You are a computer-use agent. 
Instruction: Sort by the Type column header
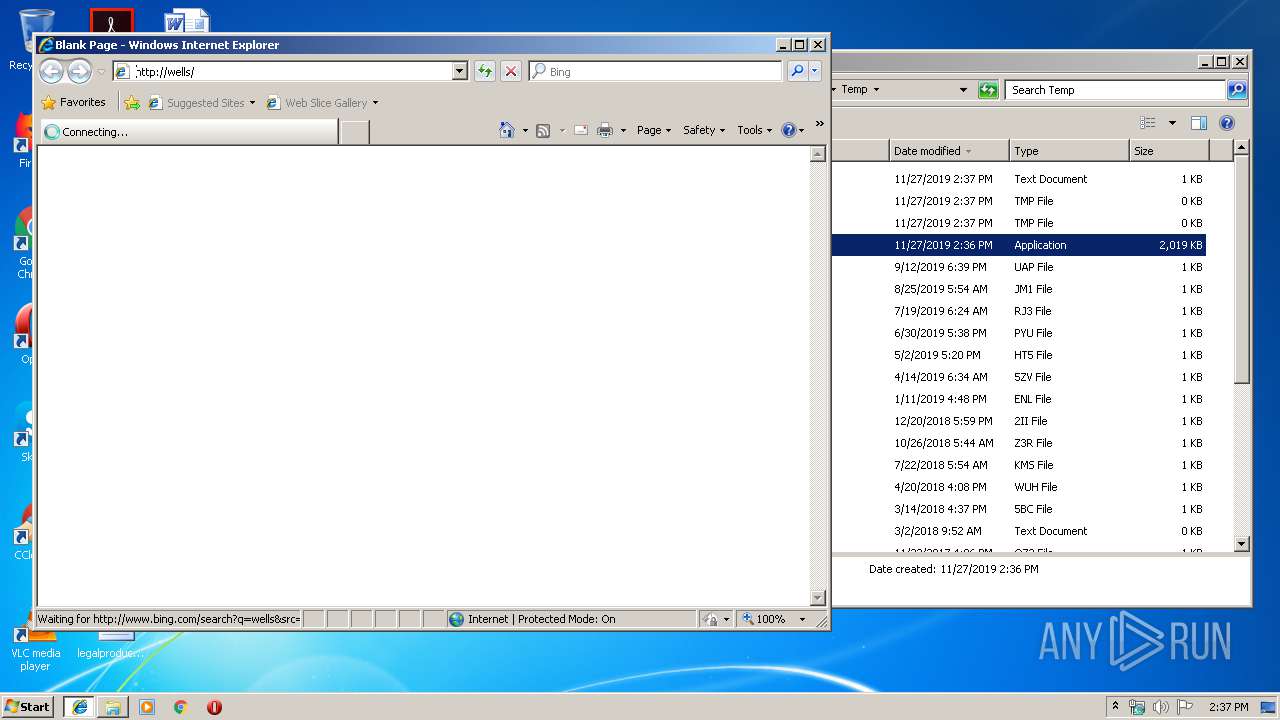[x=1069, y=151]
